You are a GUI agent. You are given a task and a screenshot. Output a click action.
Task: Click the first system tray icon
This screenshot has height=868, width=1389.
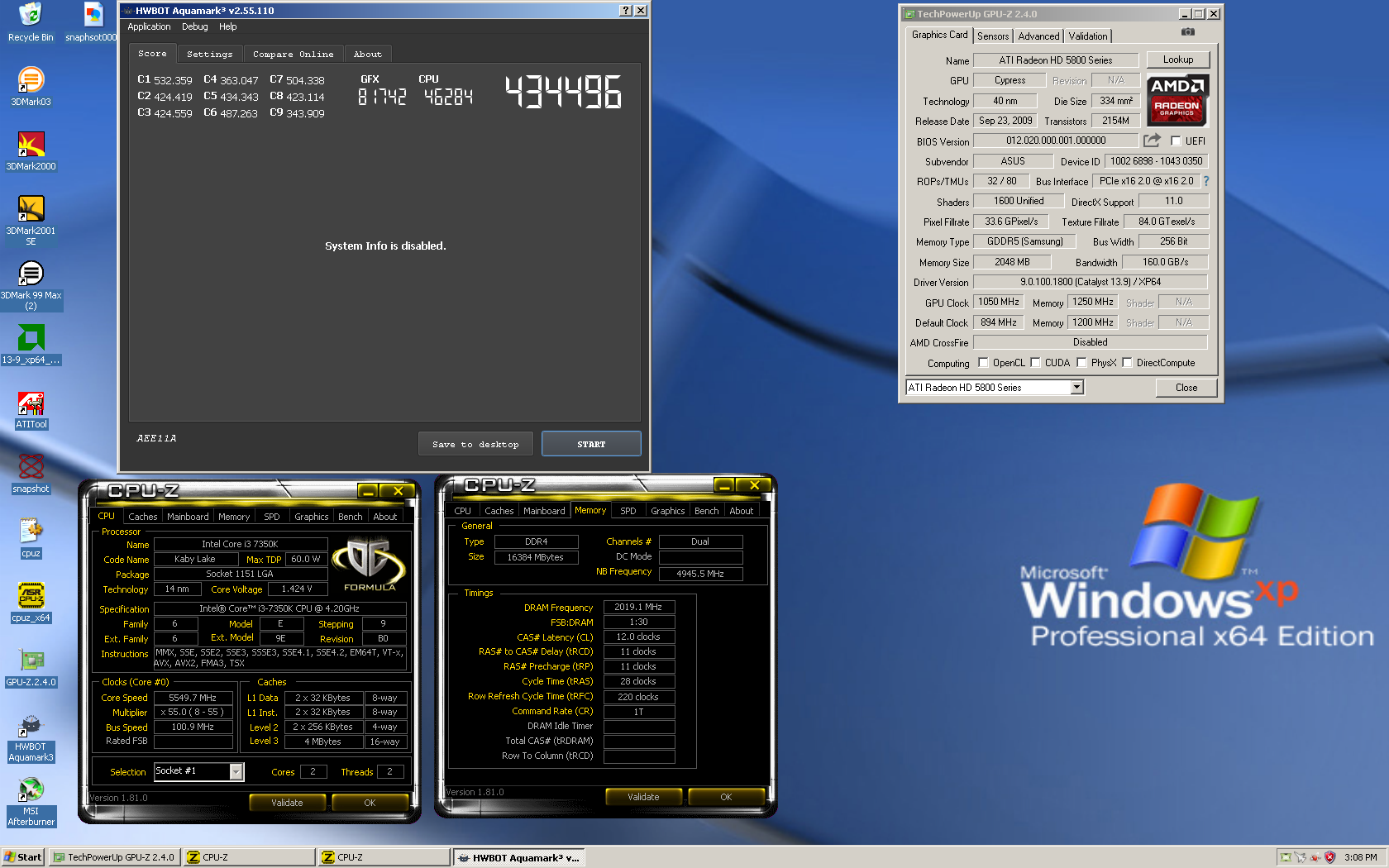1286,857
